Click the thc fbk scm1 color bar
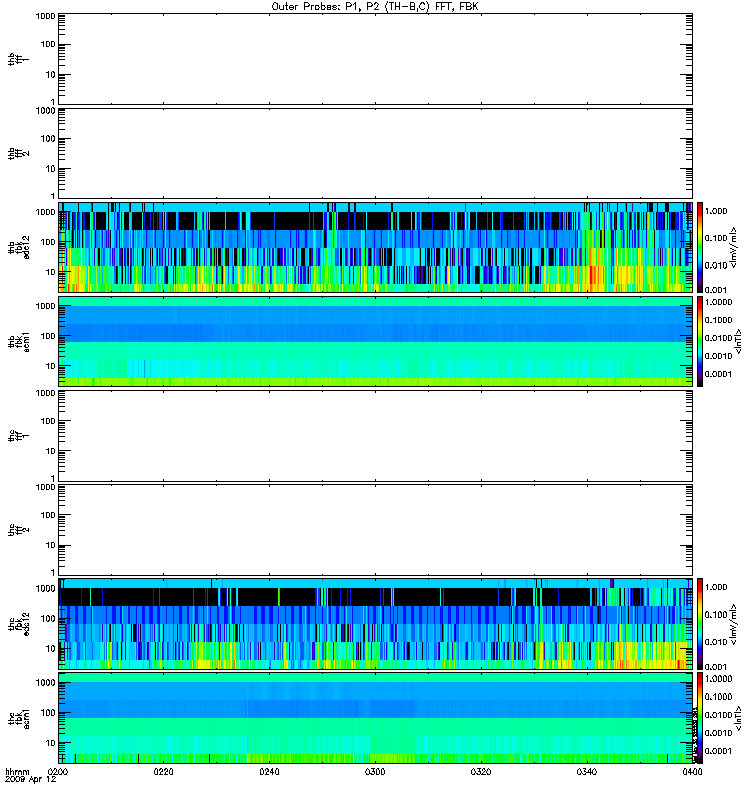 tap(700, 718)
